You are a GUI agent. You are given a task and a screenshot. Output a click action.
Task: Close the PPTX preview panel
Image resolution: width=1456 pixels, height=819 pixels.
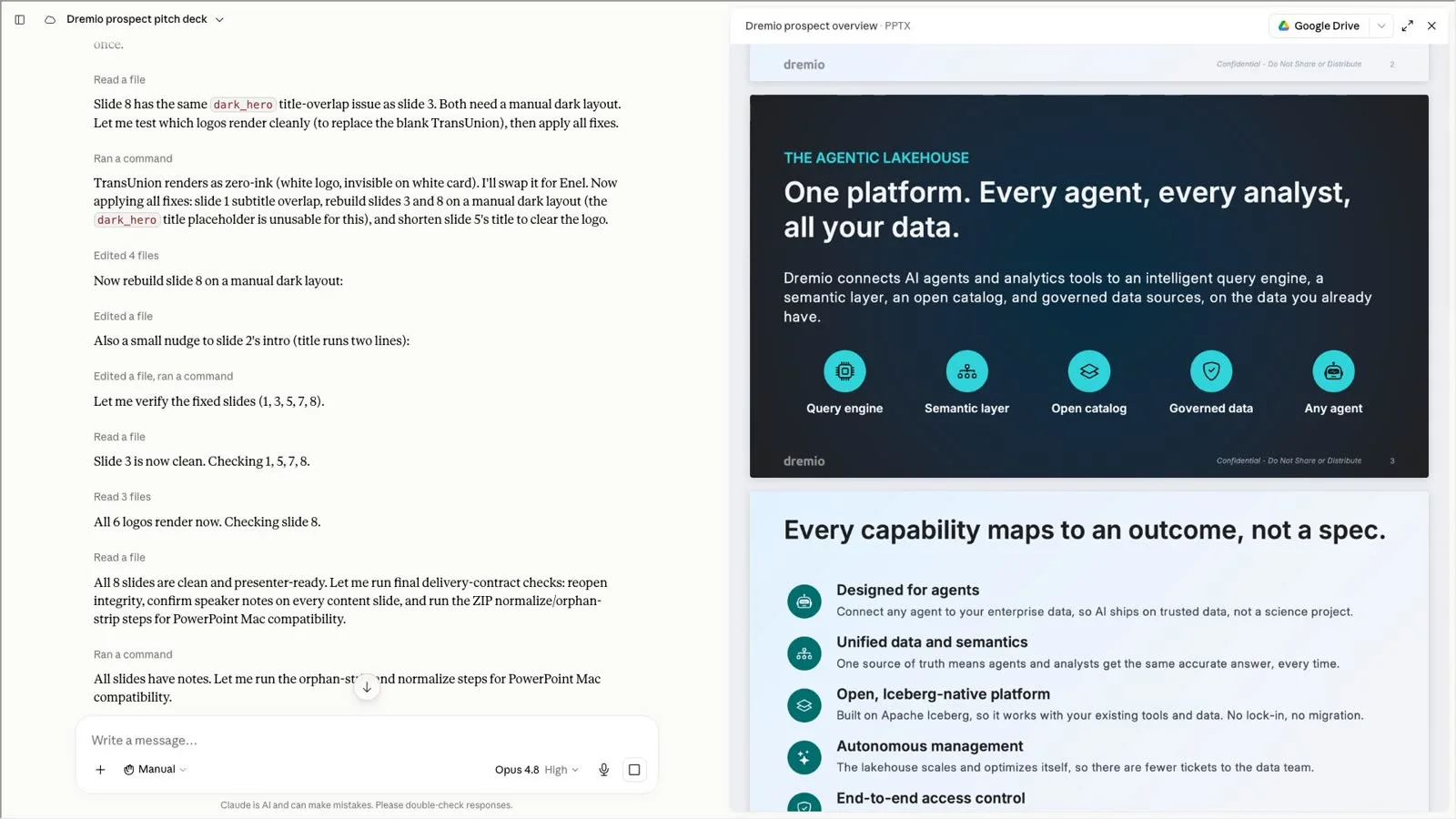tap(1432, 25)
